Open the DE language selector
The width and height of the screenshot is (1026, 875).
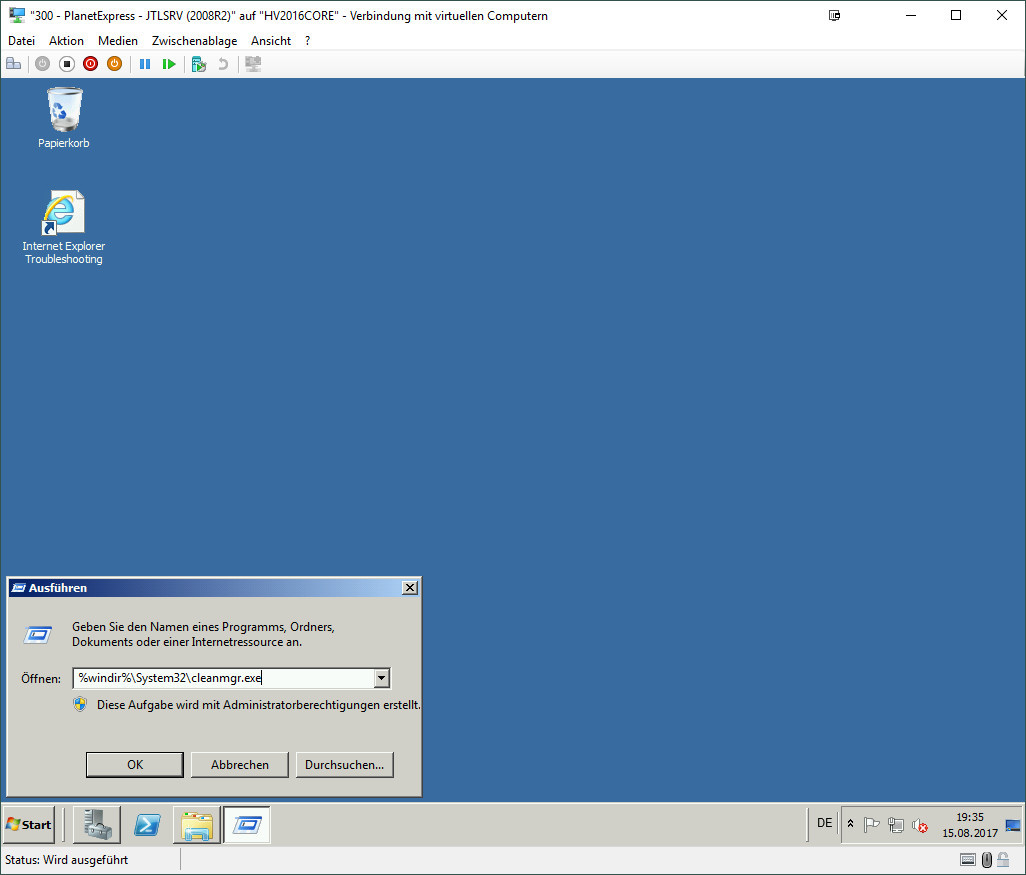pos(824,823)
